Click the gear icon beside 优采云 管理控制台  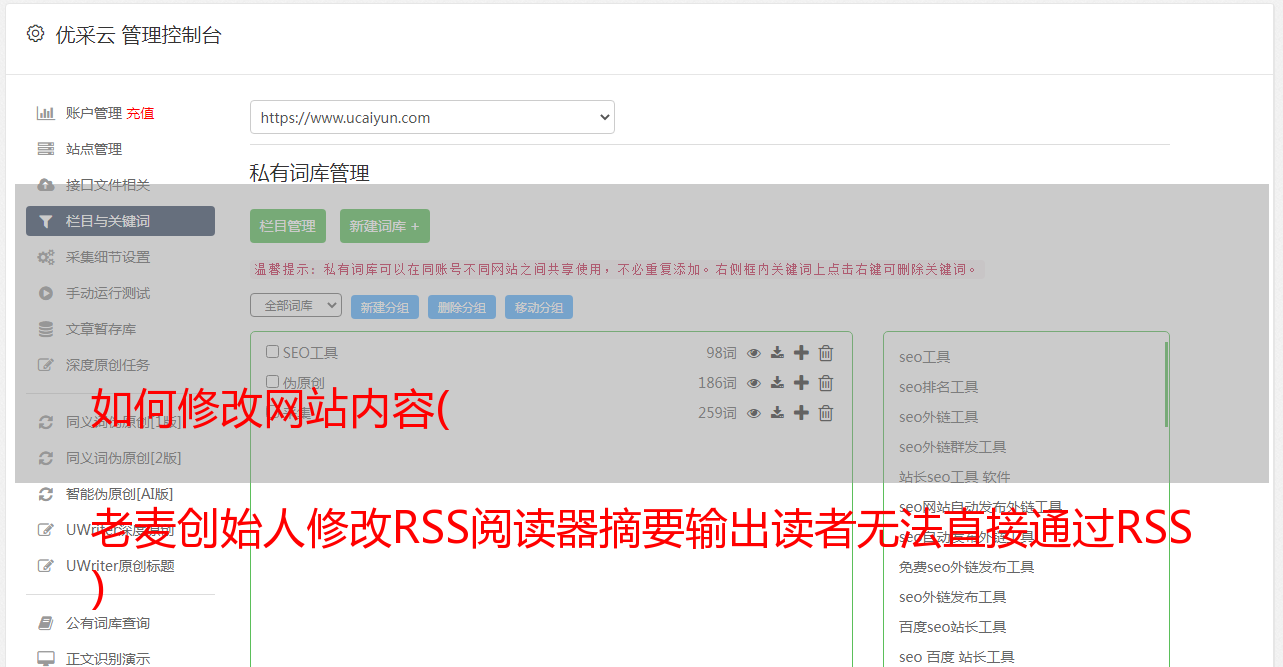36,34
